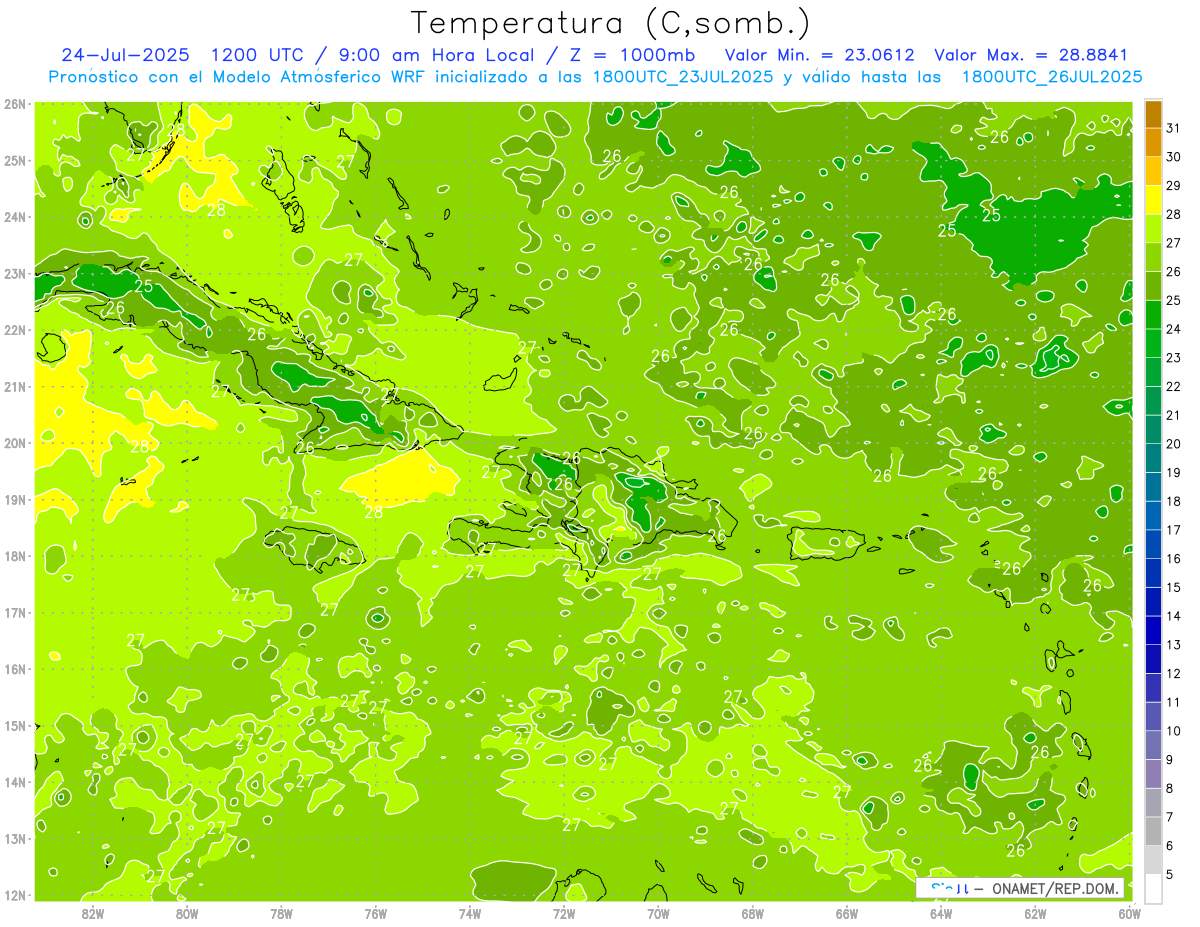This screenshot has width=1200, height=927.
Task: Click the white legend swatch below 5
Action: coord(1153,888)
